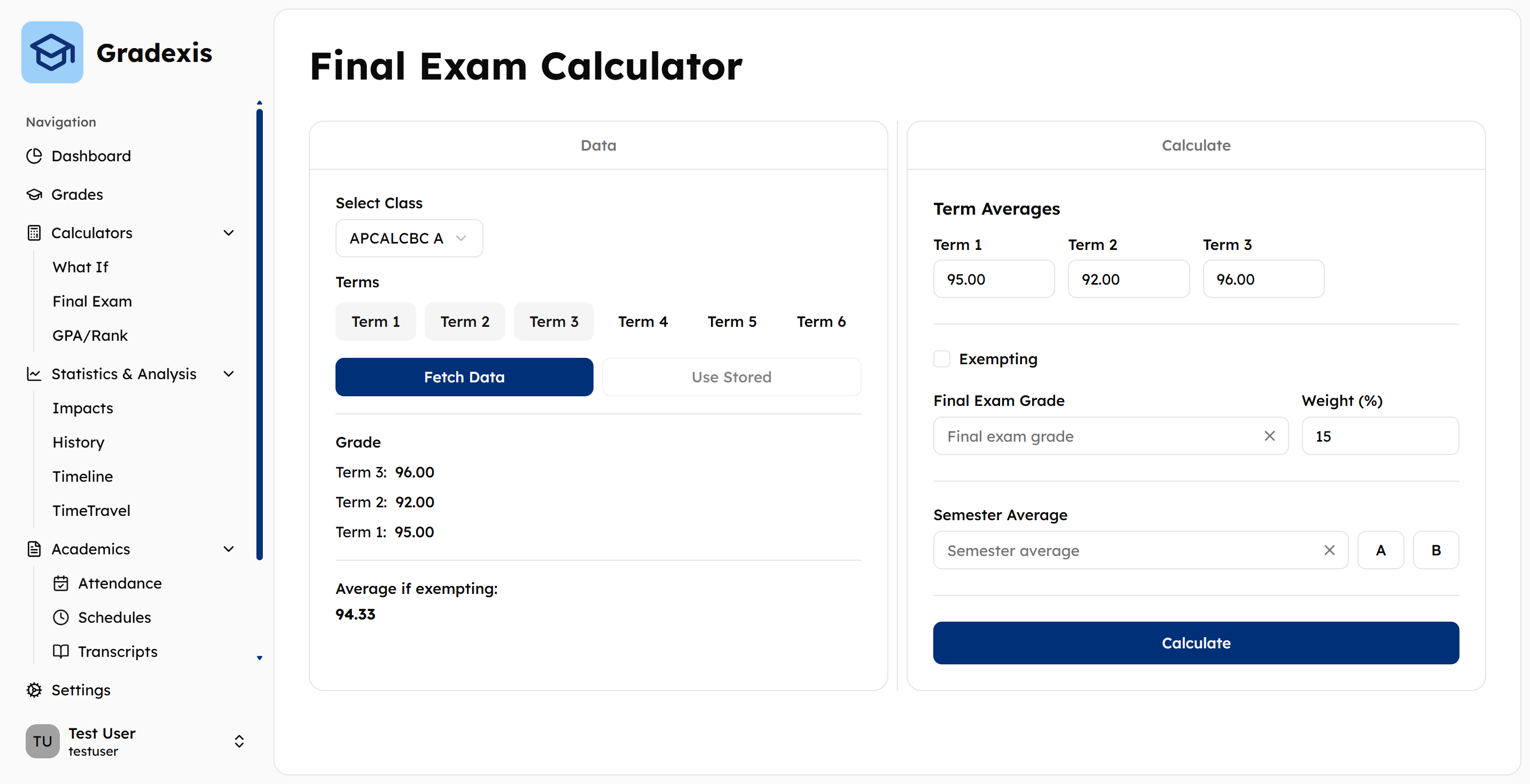Click the Settings gear icon
1530x784 pixels.
tap(34, 689)
